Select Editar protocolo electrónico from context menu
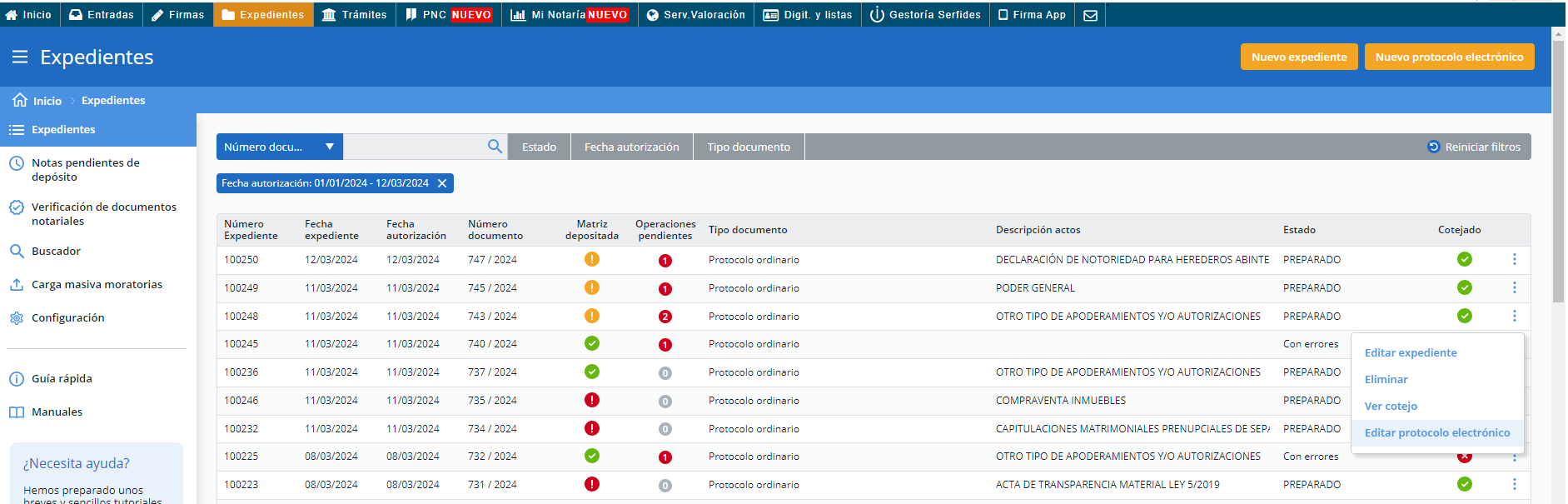 (1436, 433)
